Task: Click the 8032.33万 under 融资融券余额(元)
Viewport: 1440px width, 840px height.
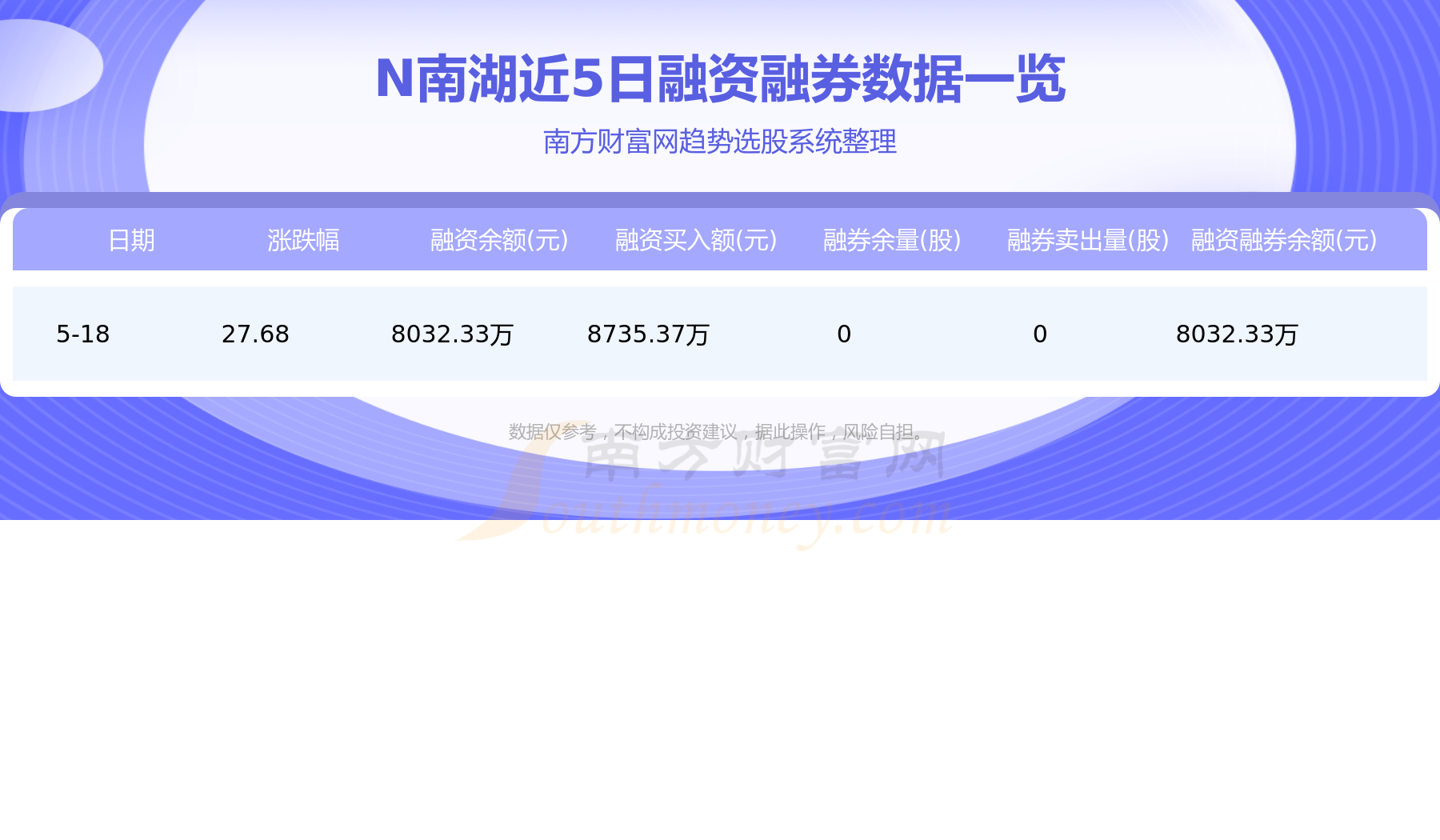Action: 1237,334
